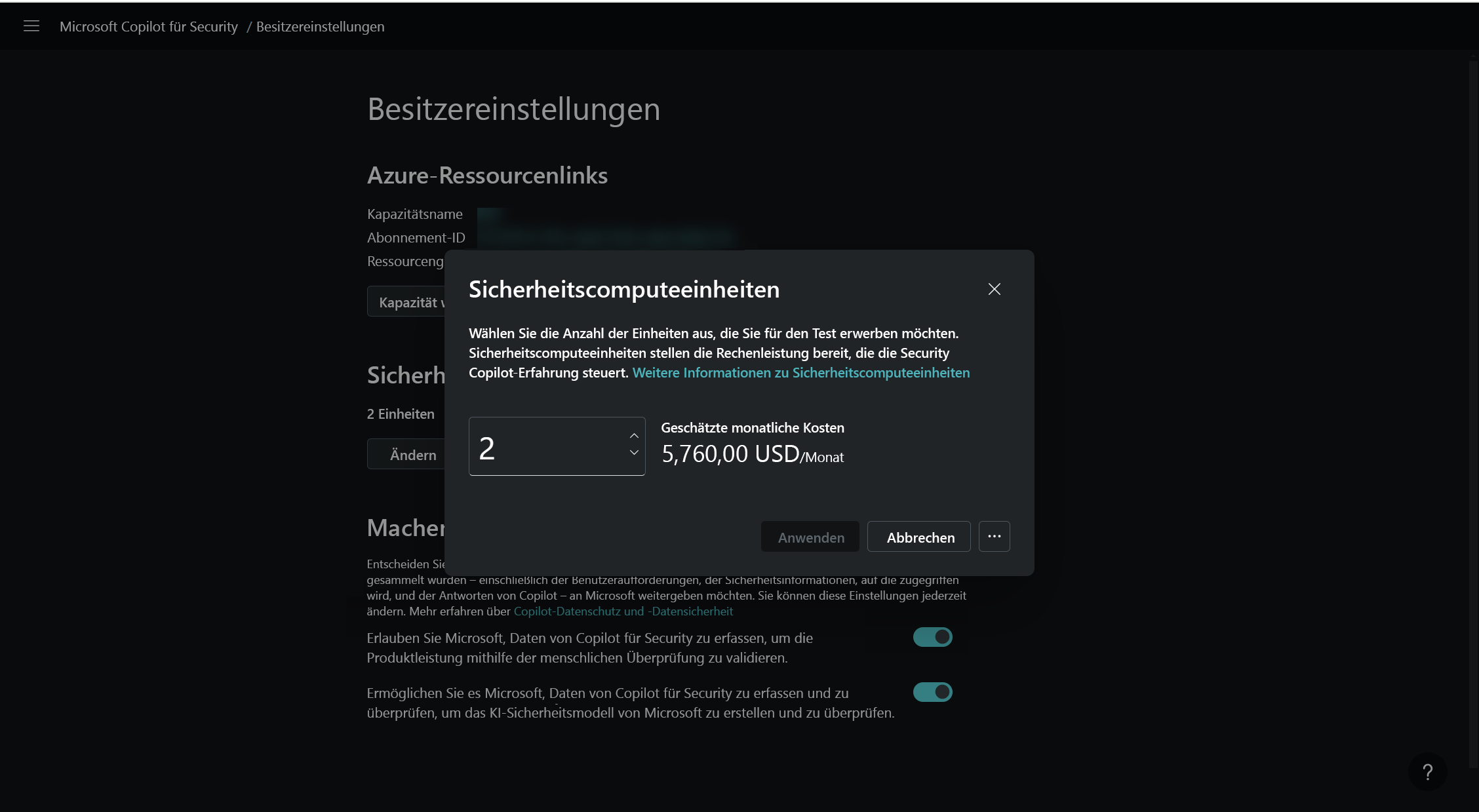Click the Kapazität button behind dialog
The height and width of the screenshot is (812, 1479).
click(406, 301)
